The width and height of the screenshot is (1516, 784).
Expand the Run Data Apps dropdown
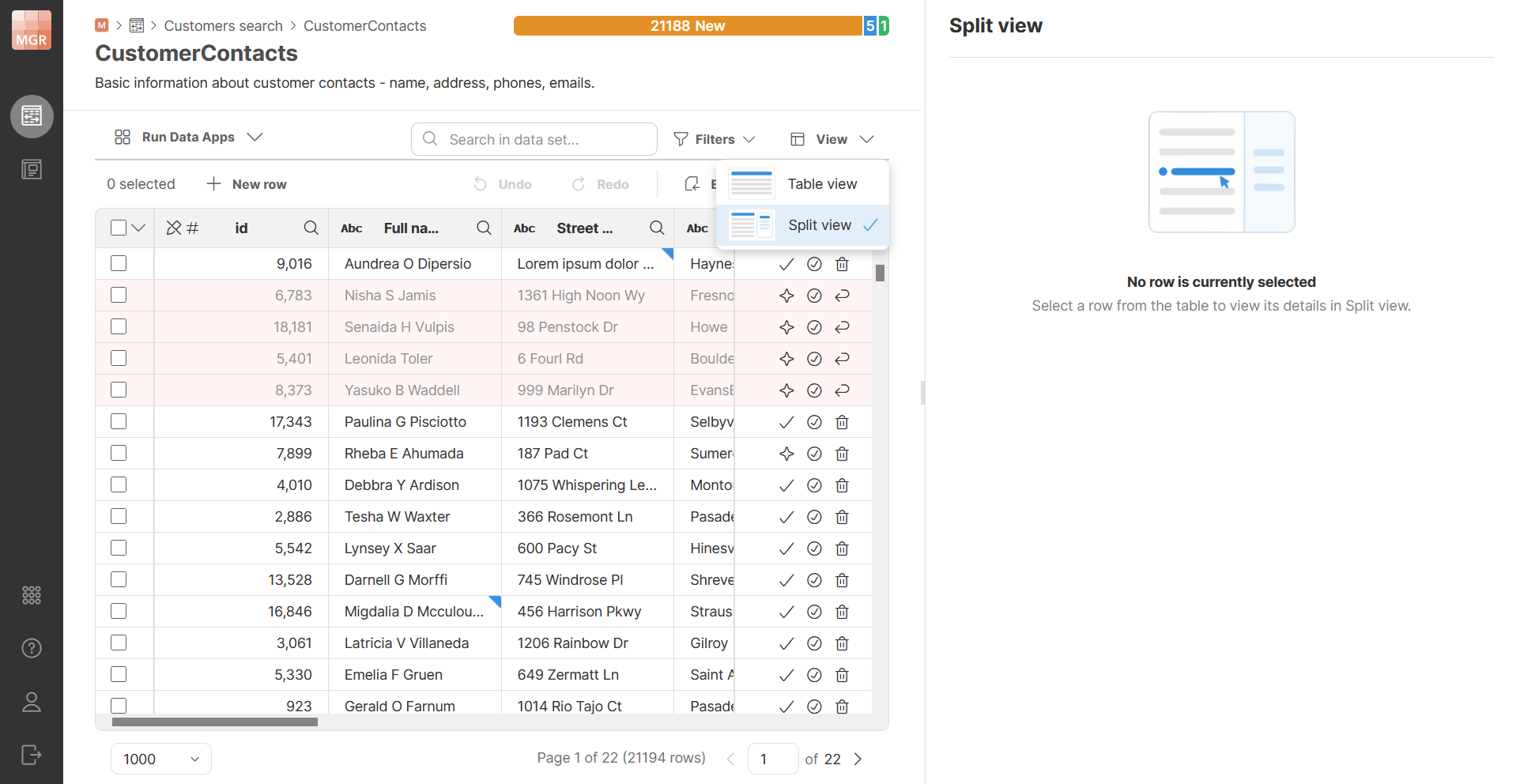click(188, 137)
